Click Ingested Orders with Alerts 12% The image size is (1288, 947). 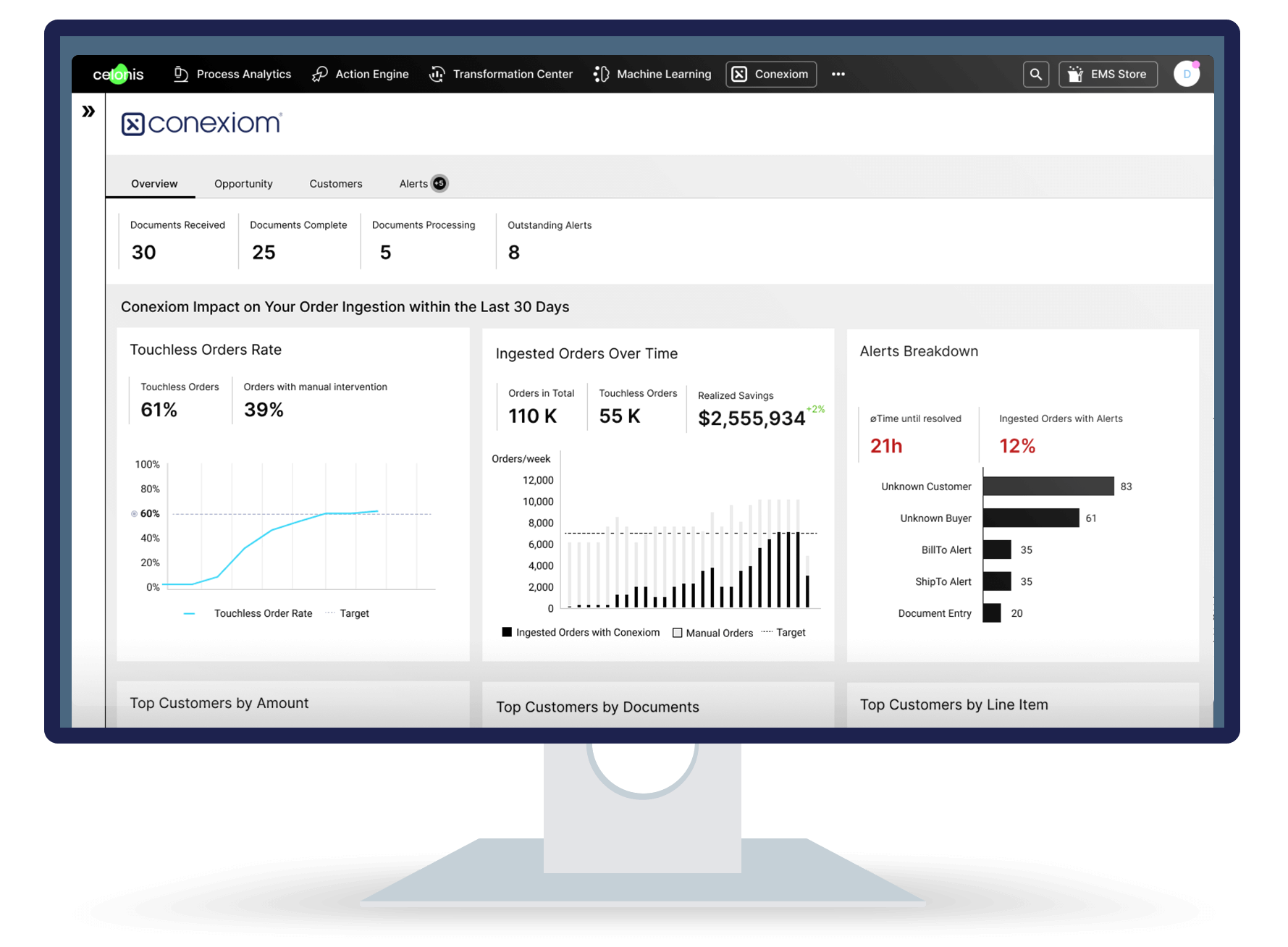click(x=1017, y=446)
